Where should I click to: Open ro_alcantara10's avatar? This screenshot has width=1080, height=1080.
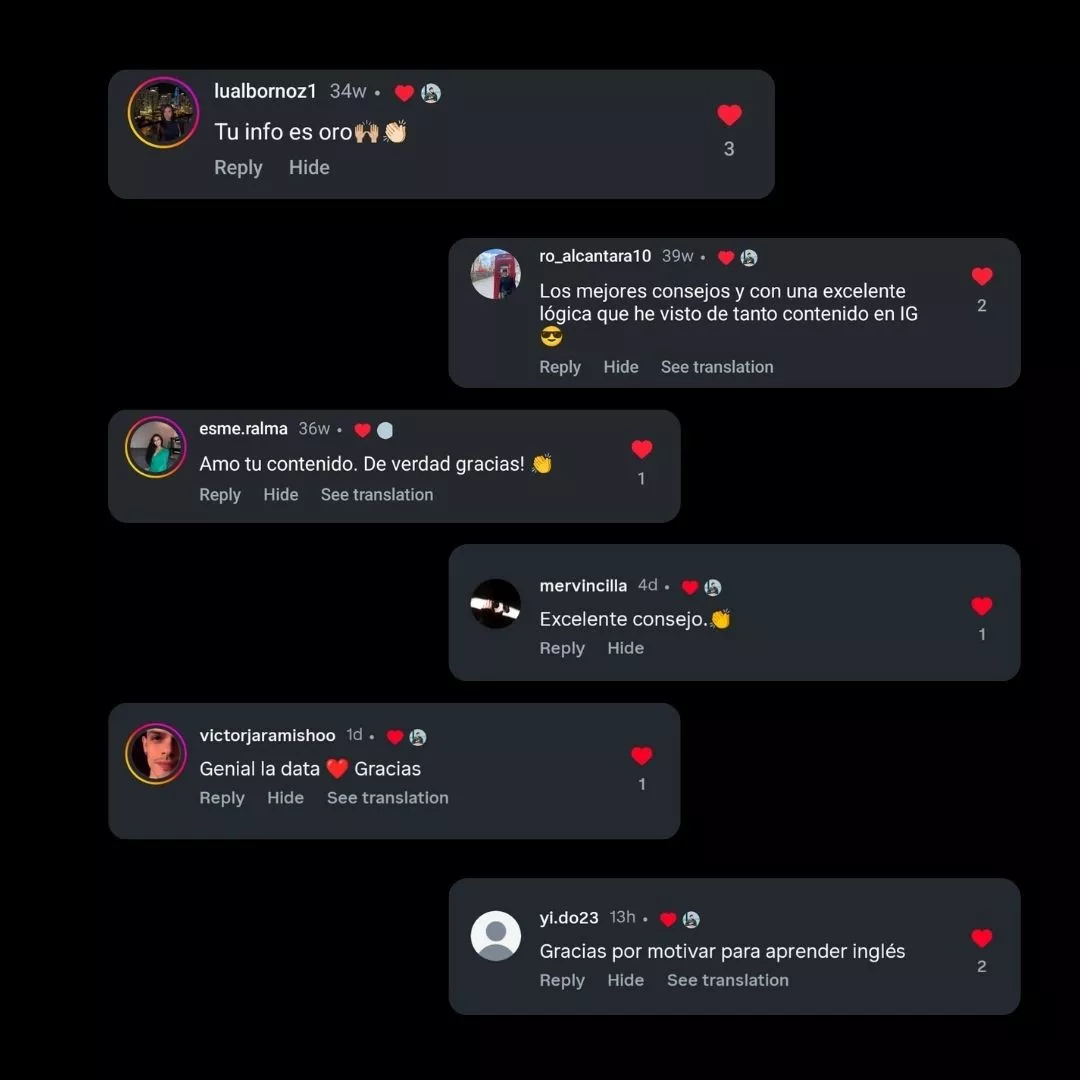(x=495, y=274)
